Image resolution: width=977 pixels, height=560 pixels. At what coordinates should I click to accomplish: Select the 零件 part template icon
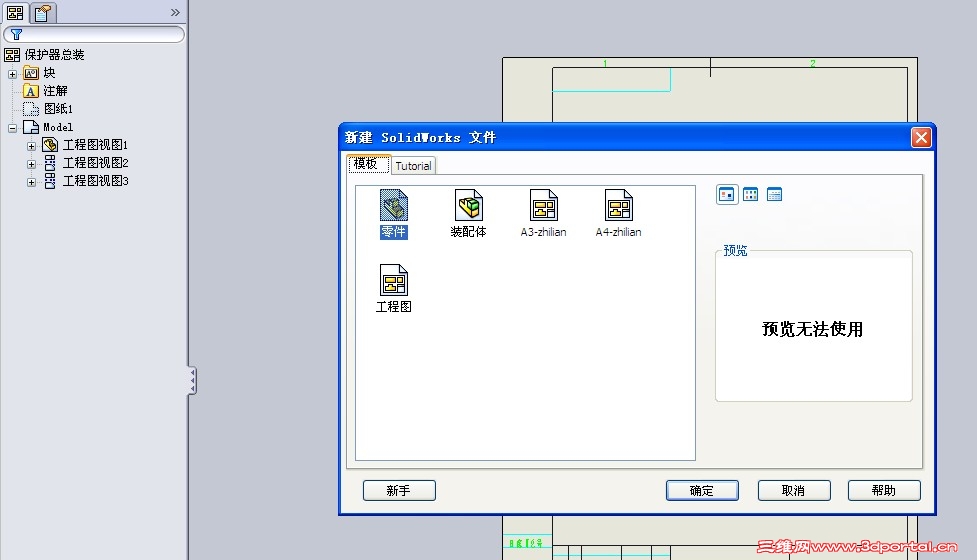click(x=394, y=206)
